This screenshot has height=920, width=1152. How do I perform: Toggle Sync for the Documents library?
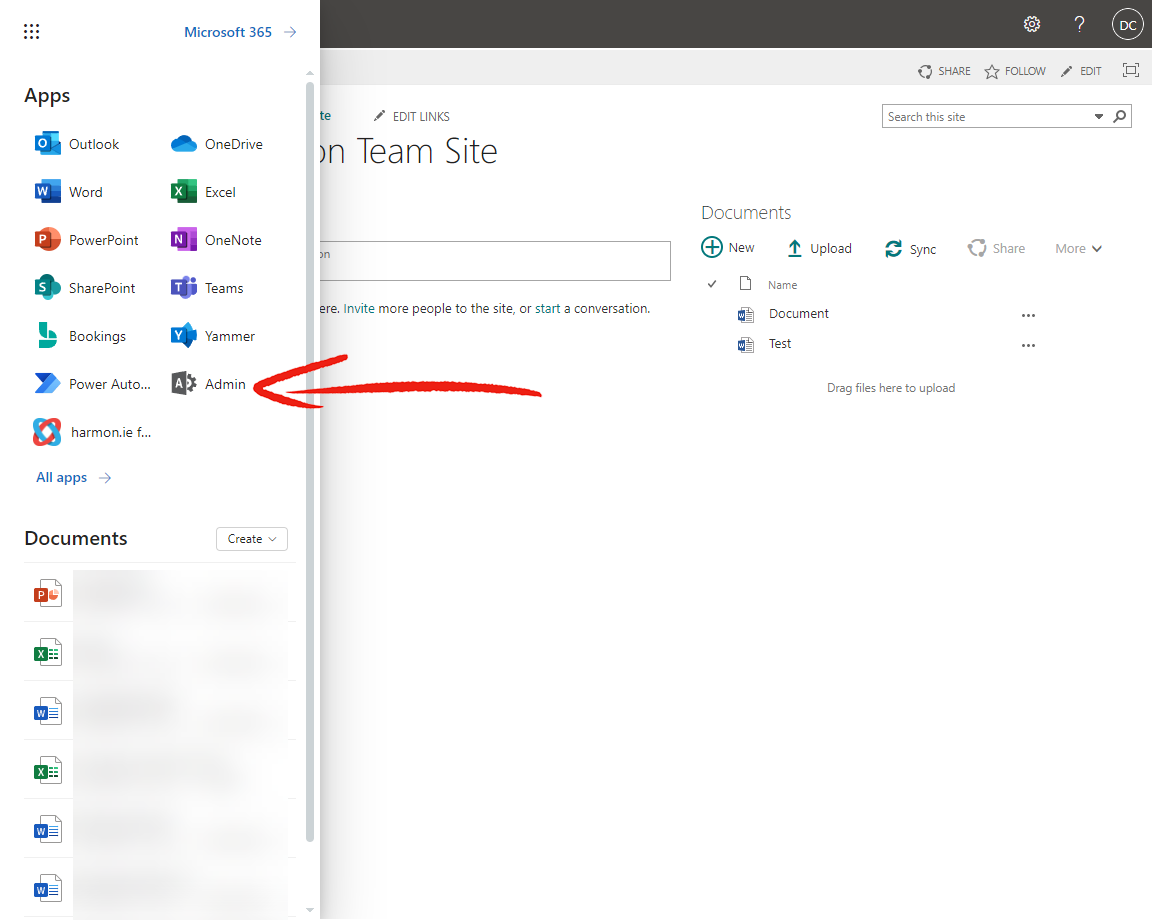[x=910, y=248]
